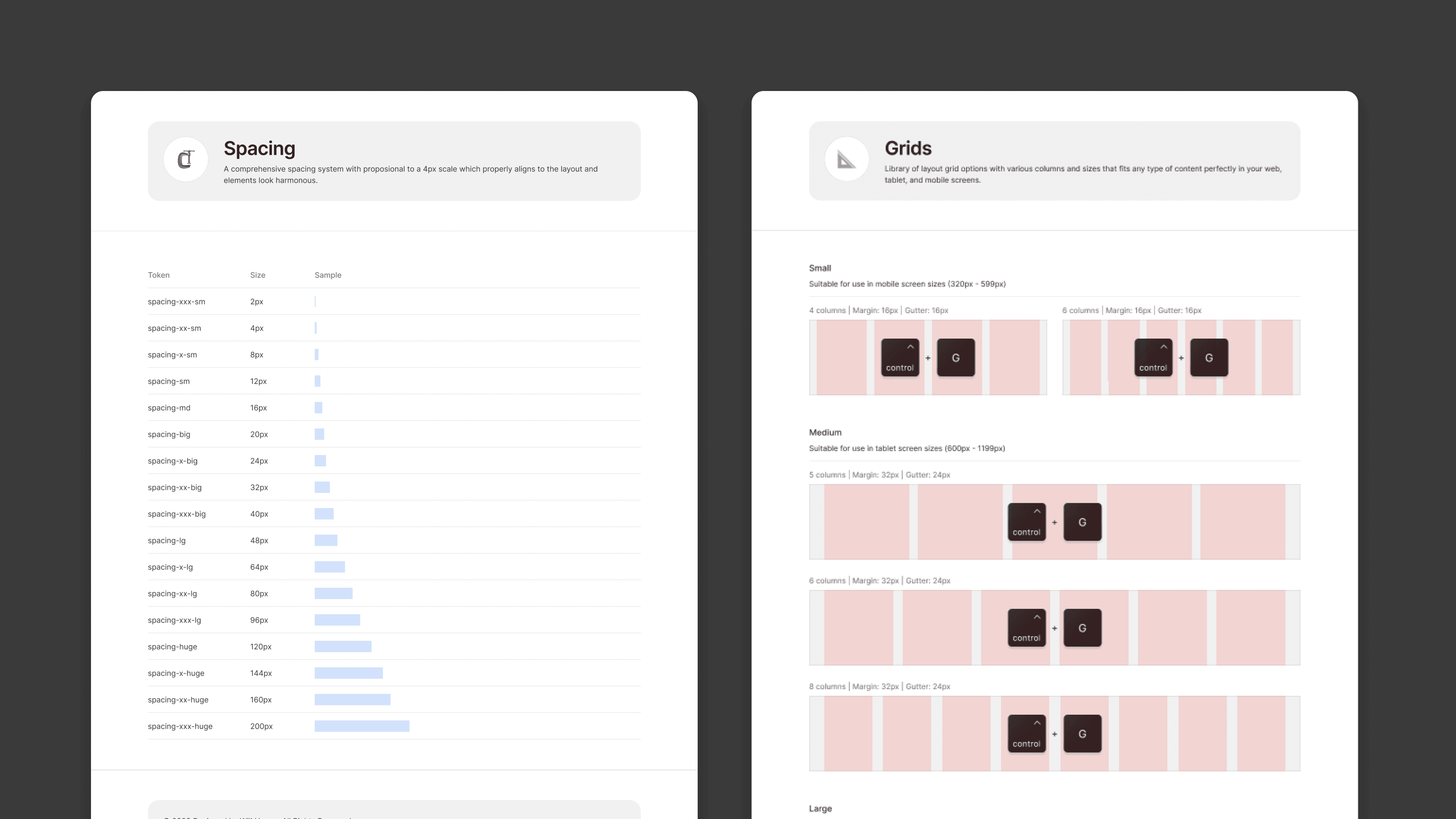Viewport: 1456px width, 819px height.
Task: Select the spacing-xxx-huge sample bar
Action: pyautogui.click(x=362, y=726)
